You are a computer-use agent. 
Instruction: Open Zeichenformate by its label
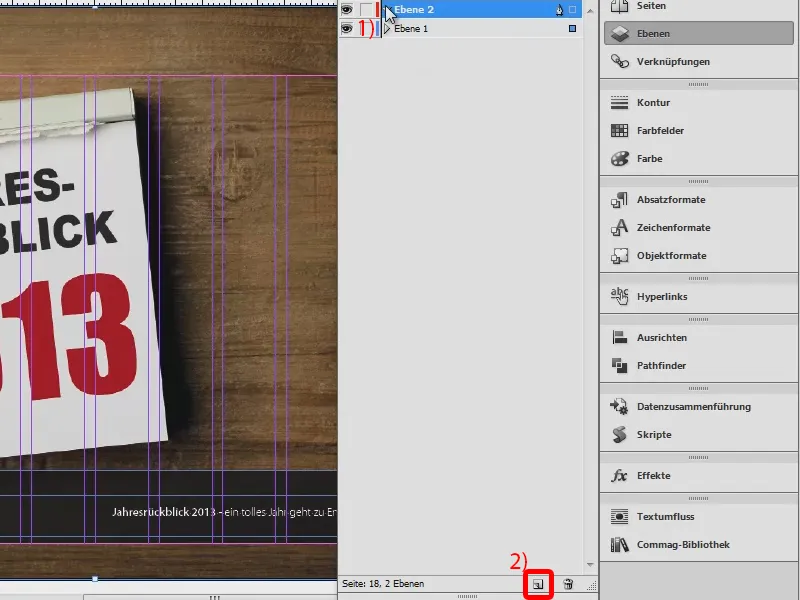coord(673,228)
